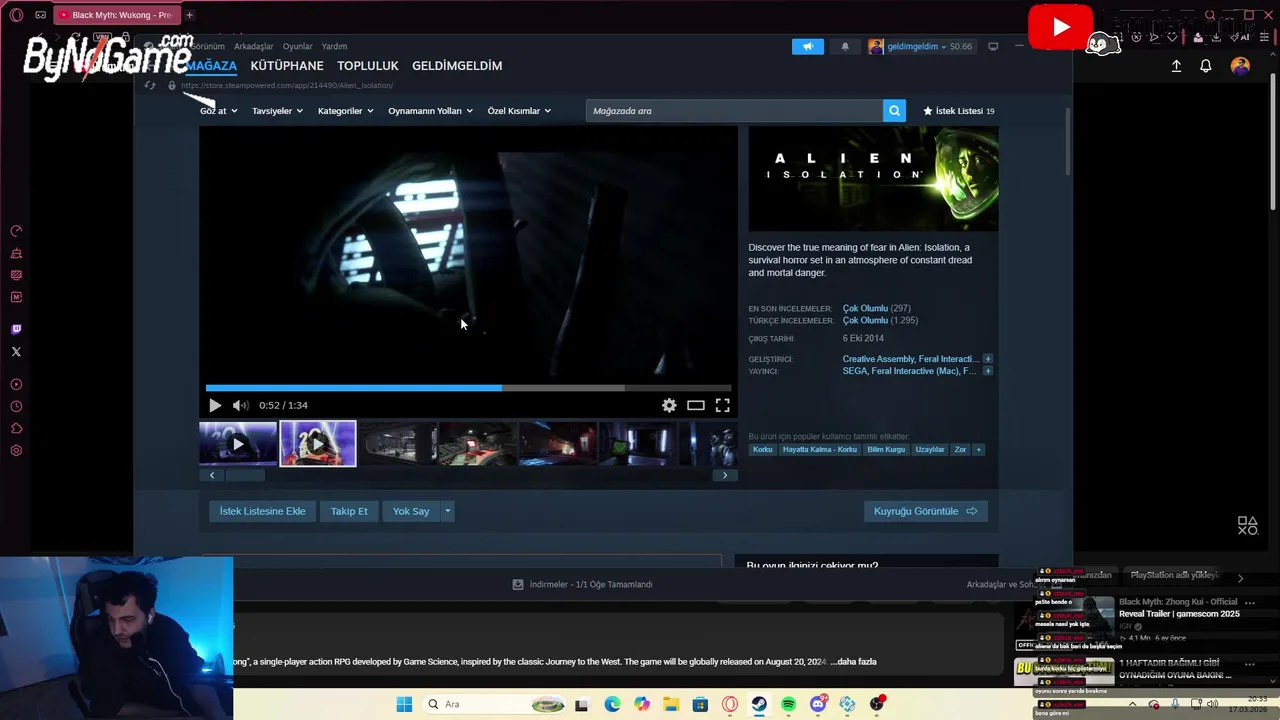
Task: Open Twitch icon in Opera sidebar
Action: point(16,329)
